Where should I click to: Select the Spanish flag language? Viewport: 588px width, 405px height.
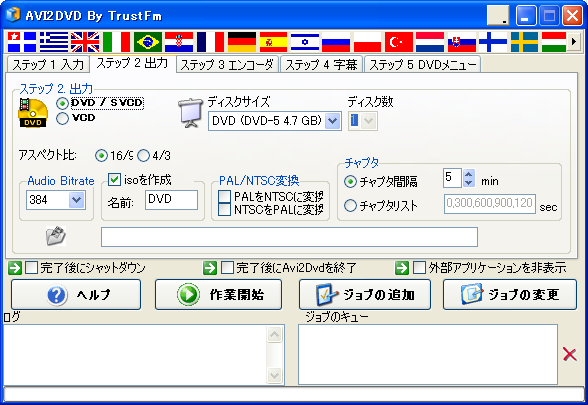coord(273,42)
